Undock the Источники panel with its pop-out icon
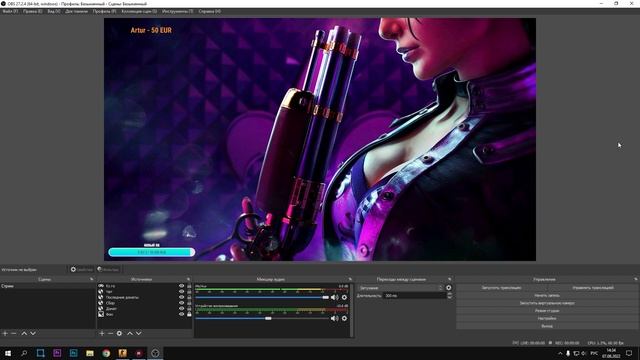This screenshot has width=640, height=360. [188, 279]
